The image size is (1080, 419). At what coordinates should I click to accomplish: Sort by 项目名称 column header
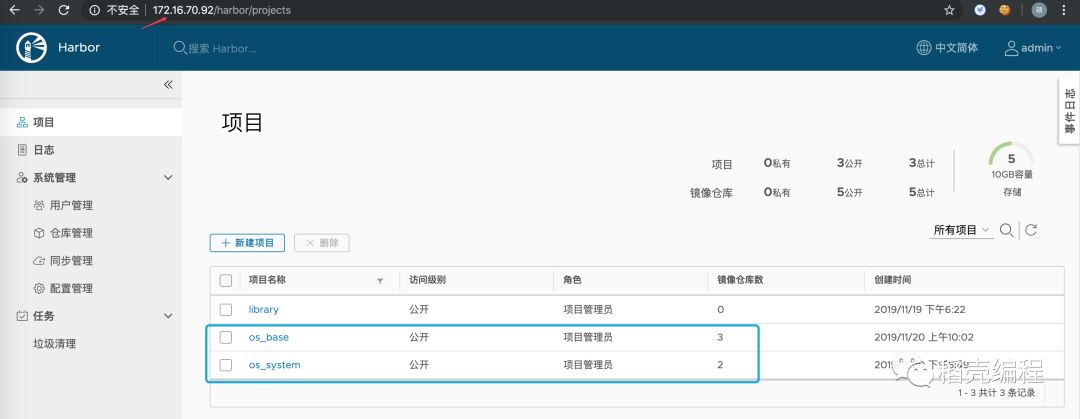tap(267, 280)
